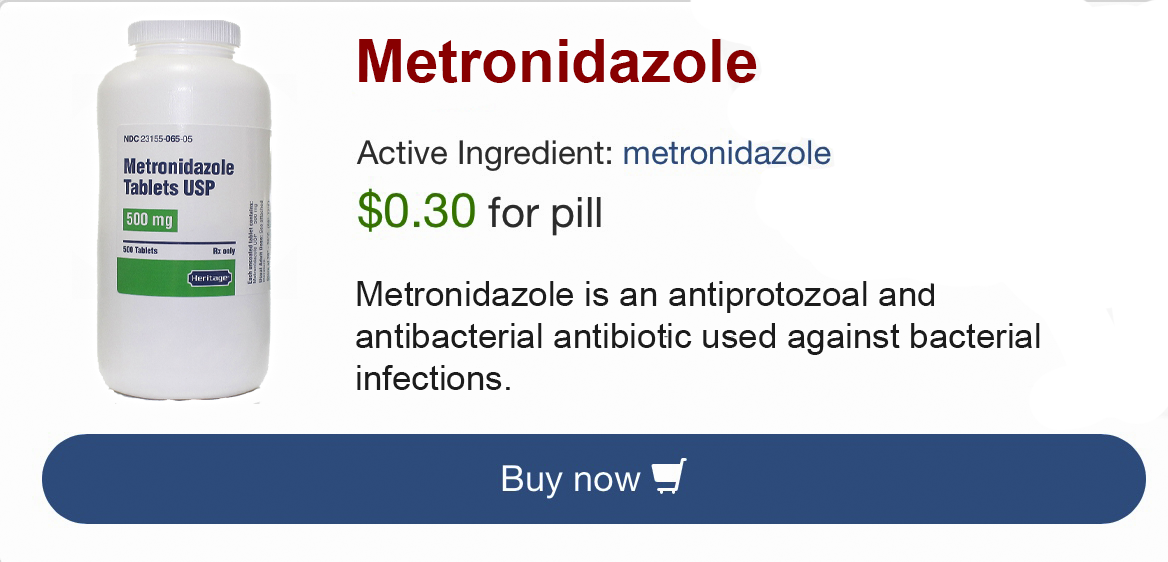Click the NDC 23155-065-05 code on bottle
This screenshot has height=562, width=1168.
[x=157, y=139]
